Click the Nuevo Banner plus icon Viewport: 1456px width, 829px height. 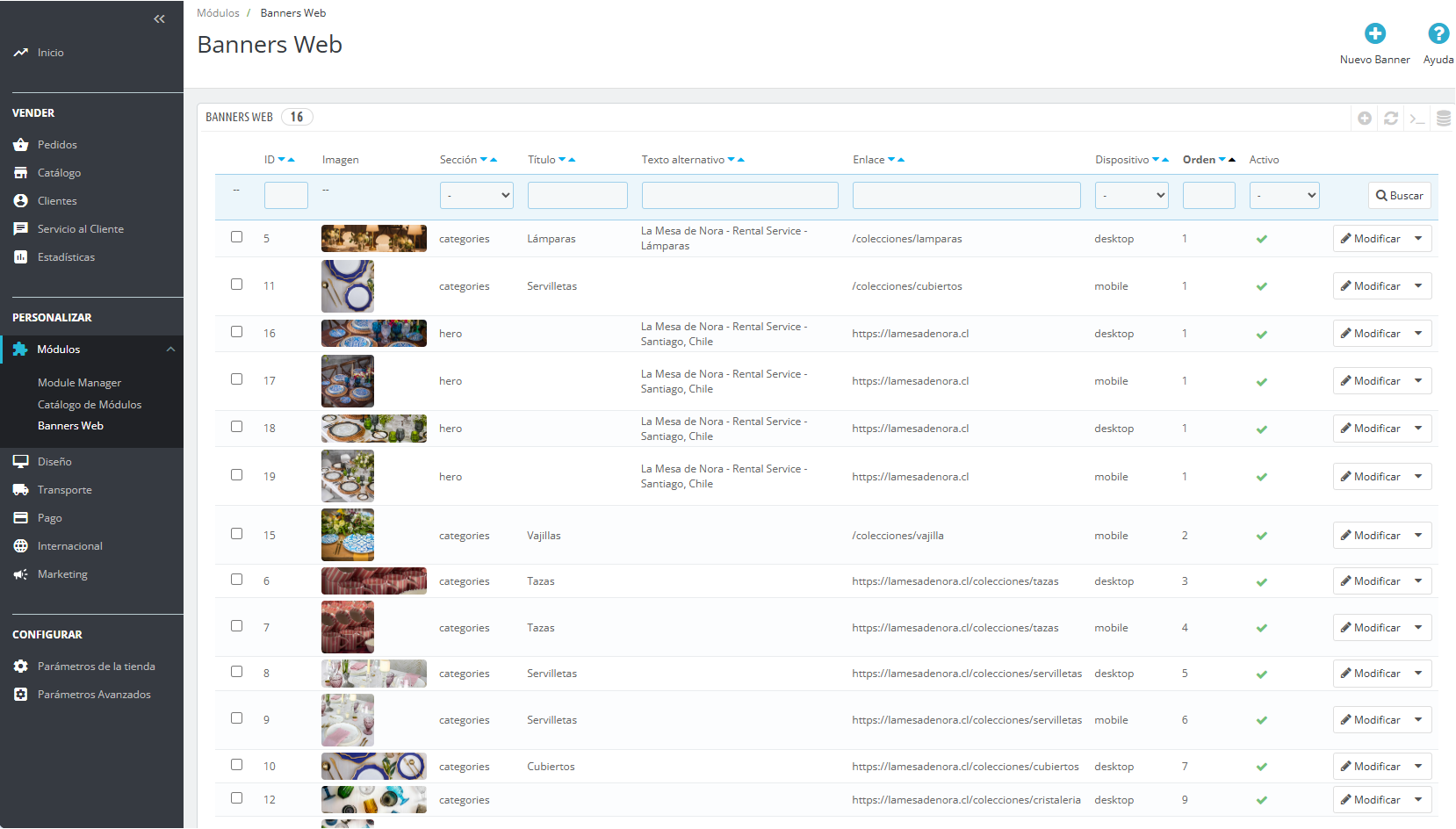pyautogui.click(x=1375, y=33)
